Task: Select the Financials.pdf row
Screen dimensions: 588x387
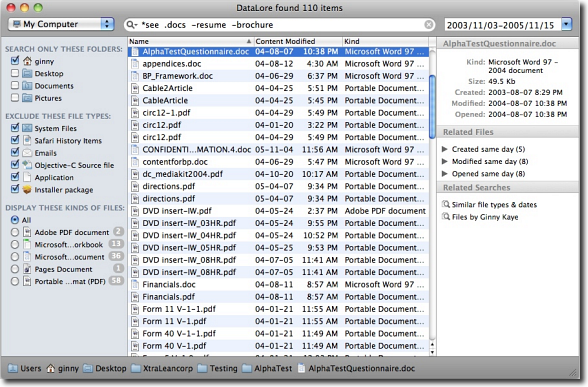Action: 278,297
